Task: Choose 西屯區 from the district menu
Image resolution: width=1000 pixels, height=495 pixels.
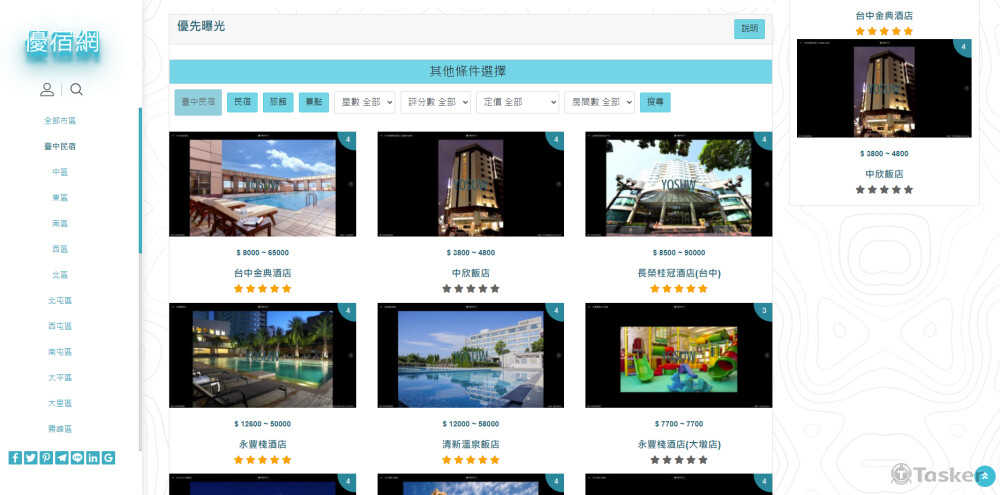Action: pyautogui.click(x=60, y=326)
